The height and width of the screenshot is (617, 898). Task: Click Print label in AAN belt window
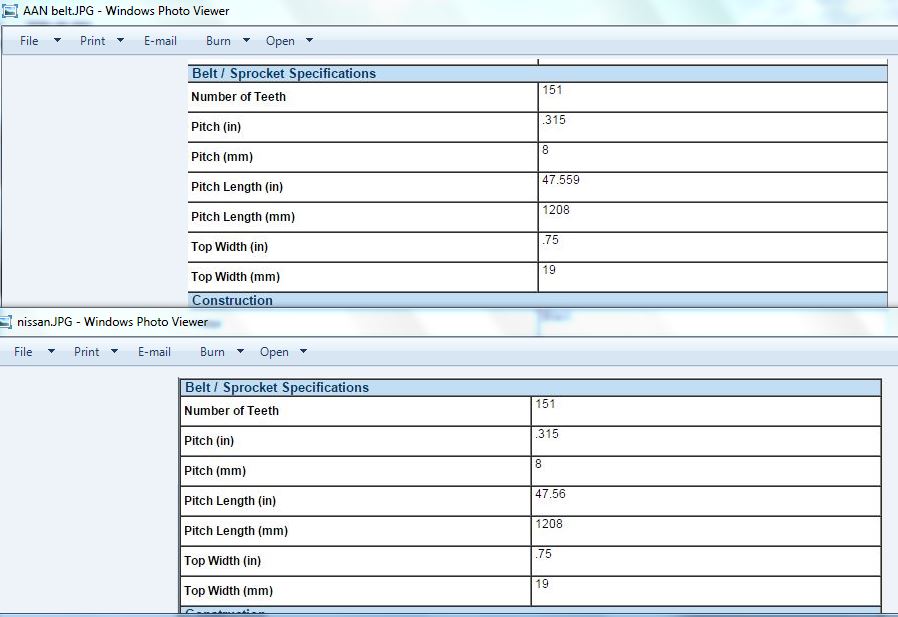point(93,41)
